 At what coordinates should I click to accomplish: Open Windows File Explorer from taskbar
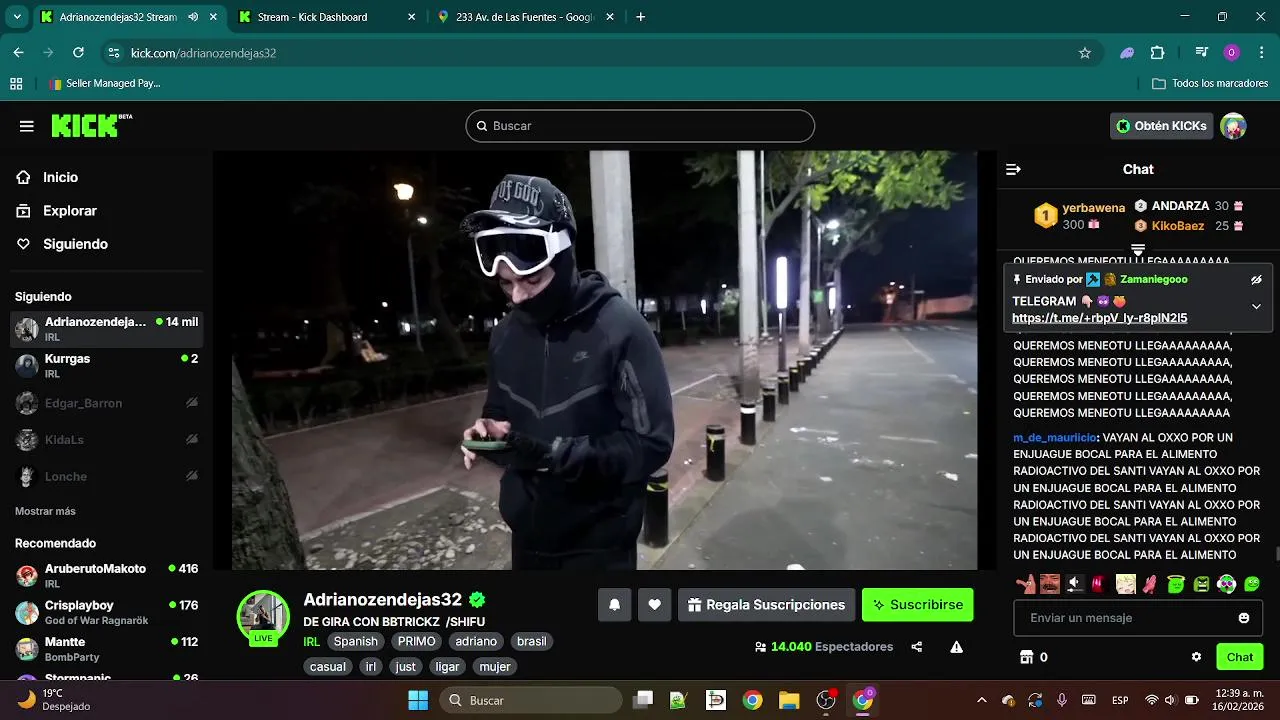(x=789, y=700)
